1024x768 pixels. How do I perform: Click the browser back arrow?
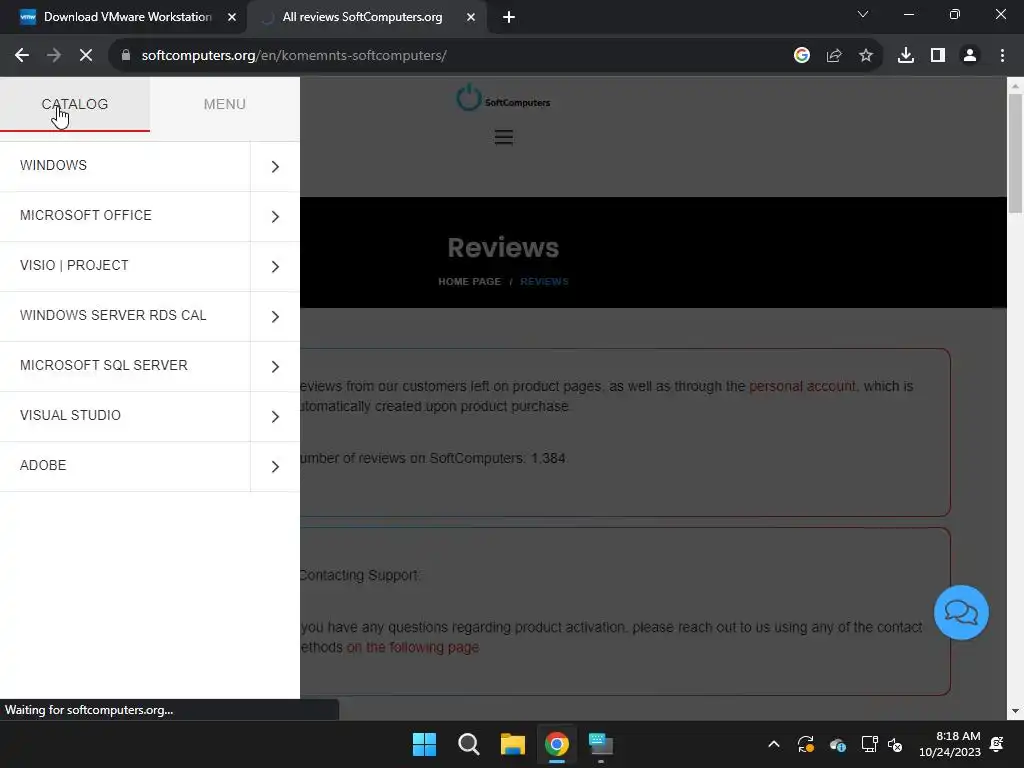tap(22, 56)
